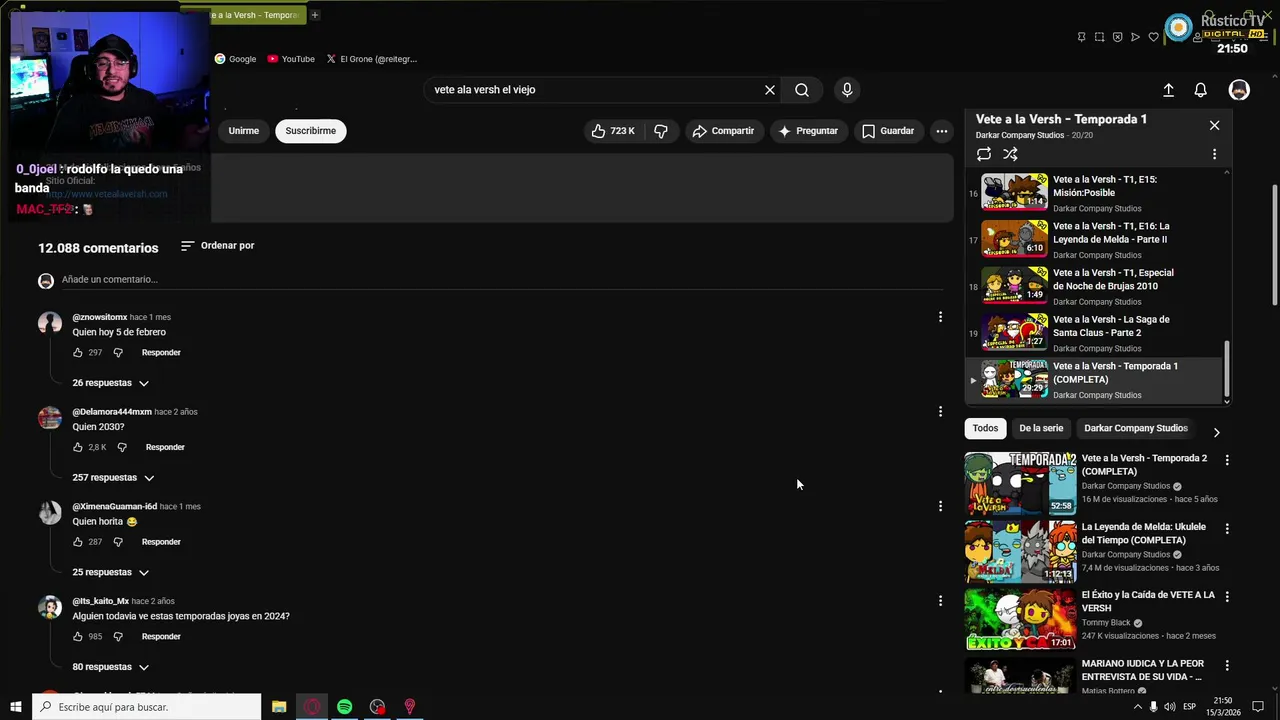Clear the search box text
The width and height of the screenshot is (1280, 720).
click(770, 90)
